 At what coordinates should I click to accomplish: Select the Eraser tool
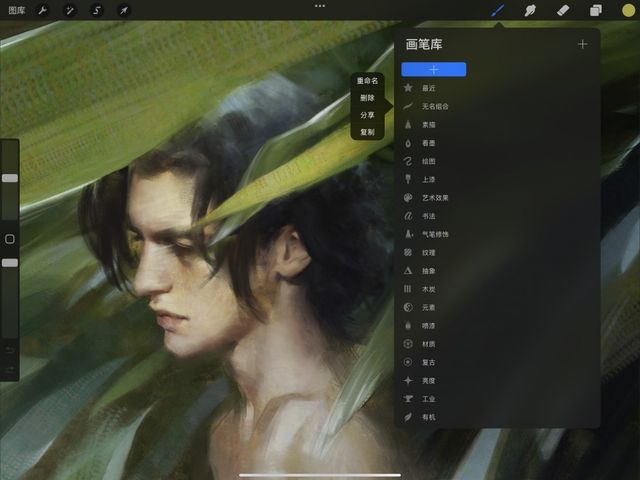(x=563, y=10)
